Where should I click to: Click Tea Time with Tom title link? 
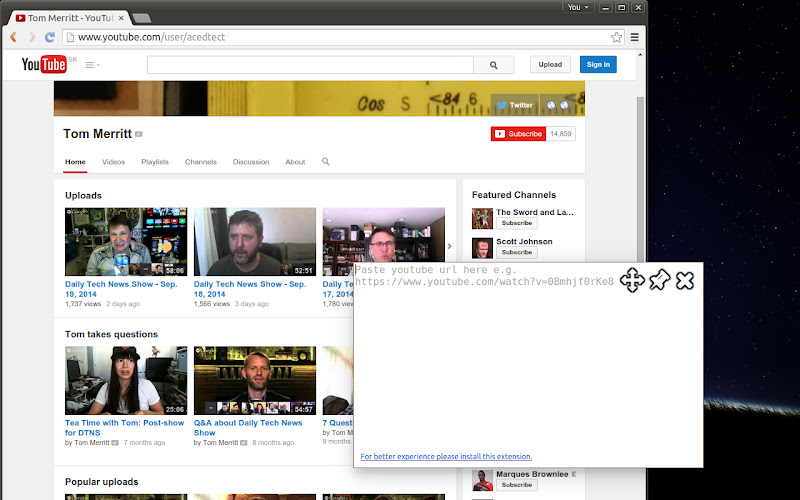click(124, 428)
